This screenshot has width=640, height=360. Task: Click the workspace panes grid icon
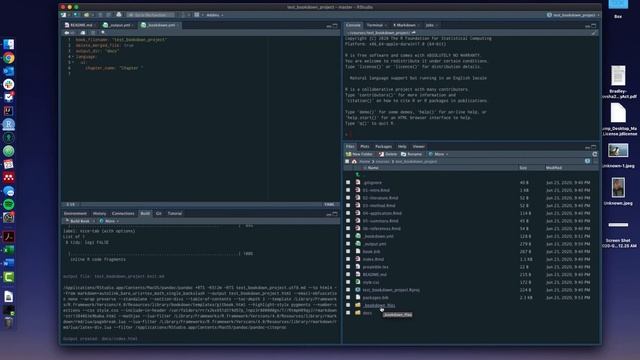197,15
